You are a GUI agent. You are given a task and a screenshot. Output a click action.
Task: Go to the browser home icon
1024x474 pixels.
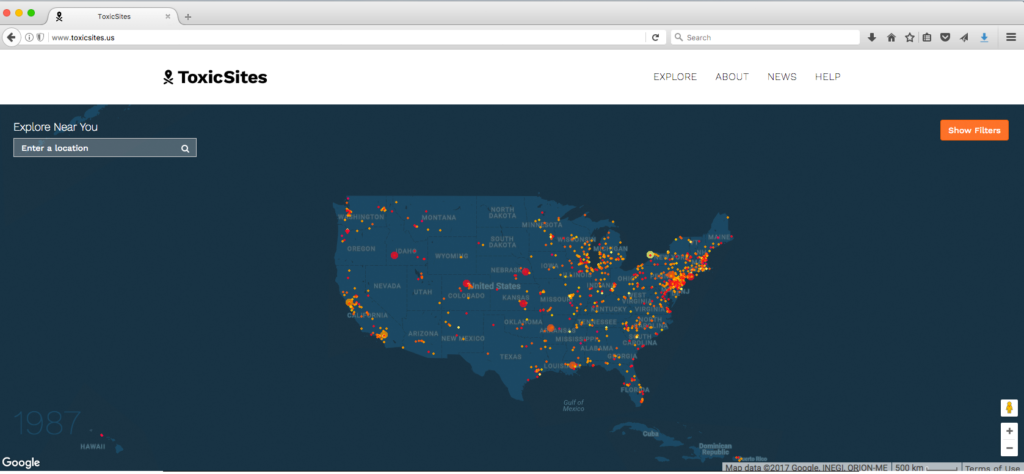pyautogui.click(x=891, y=38)
